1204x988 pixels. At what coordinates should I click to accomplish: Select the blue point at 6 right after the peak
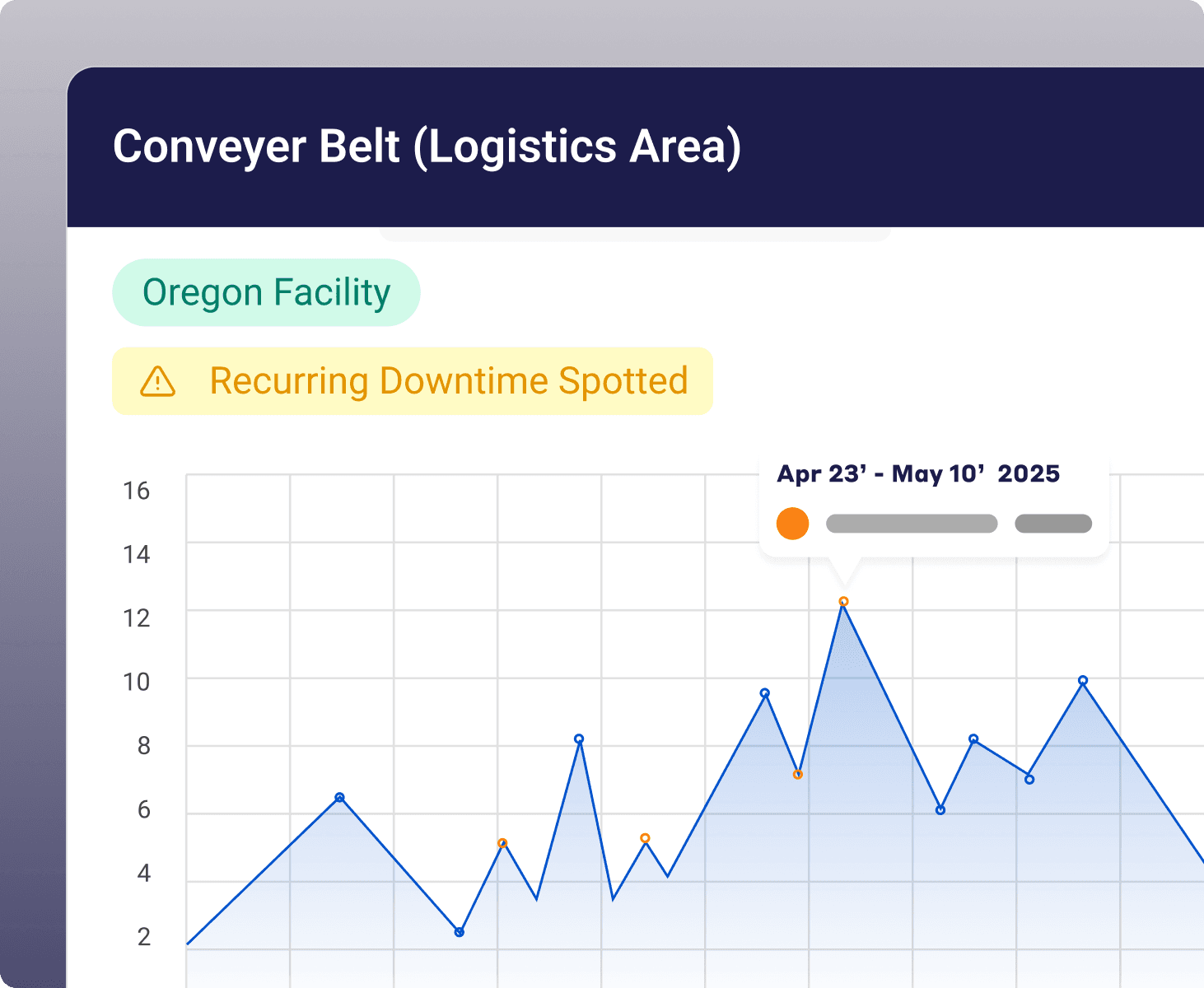(940, 810)
